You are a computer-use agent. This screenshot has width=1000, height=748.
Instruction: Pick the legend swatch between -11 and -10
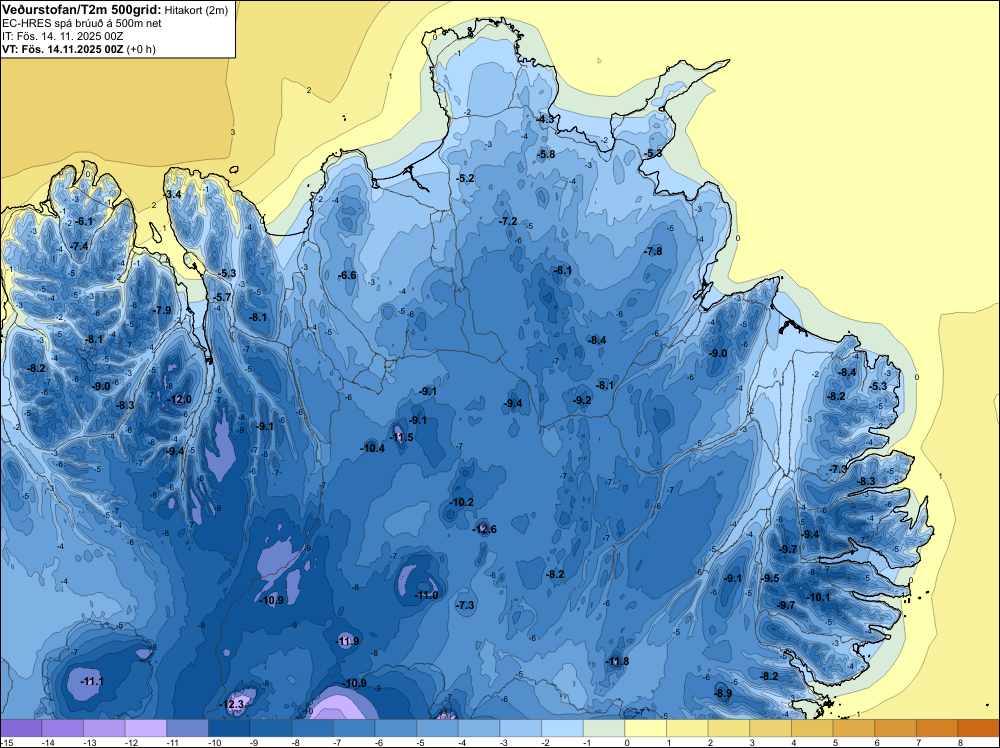188,728
